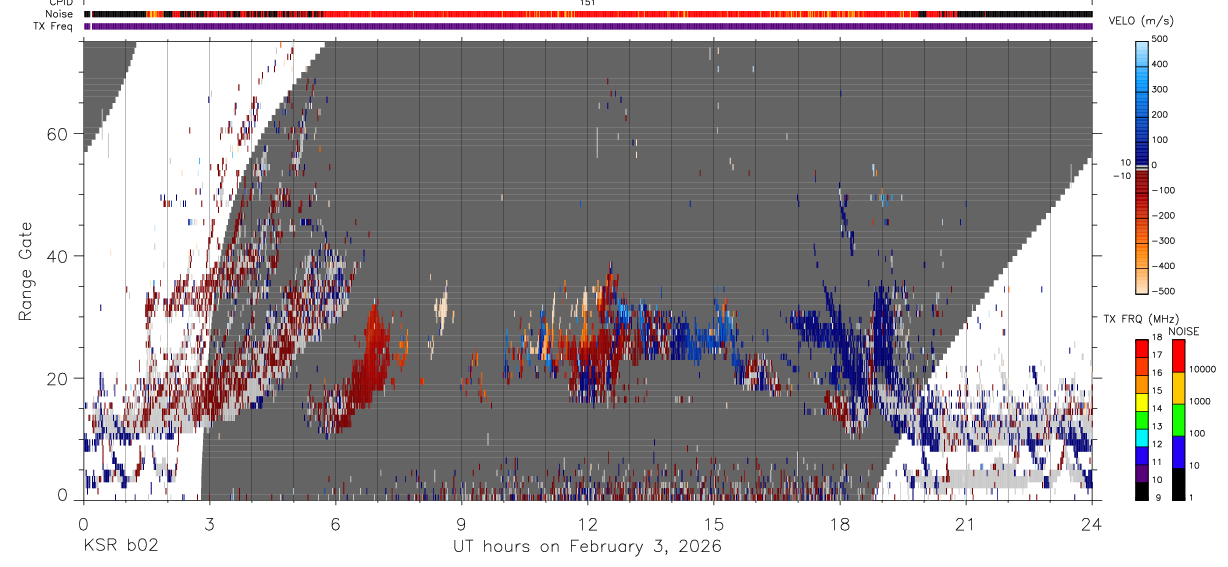Click the Noise strip at top
Viewport: 1228px width, 567px height.
[x=587, y=14]
